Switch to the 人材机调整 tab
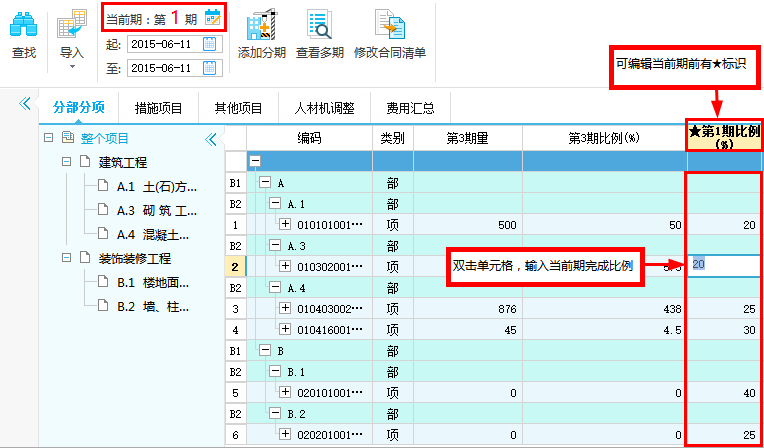 [317, 108]
